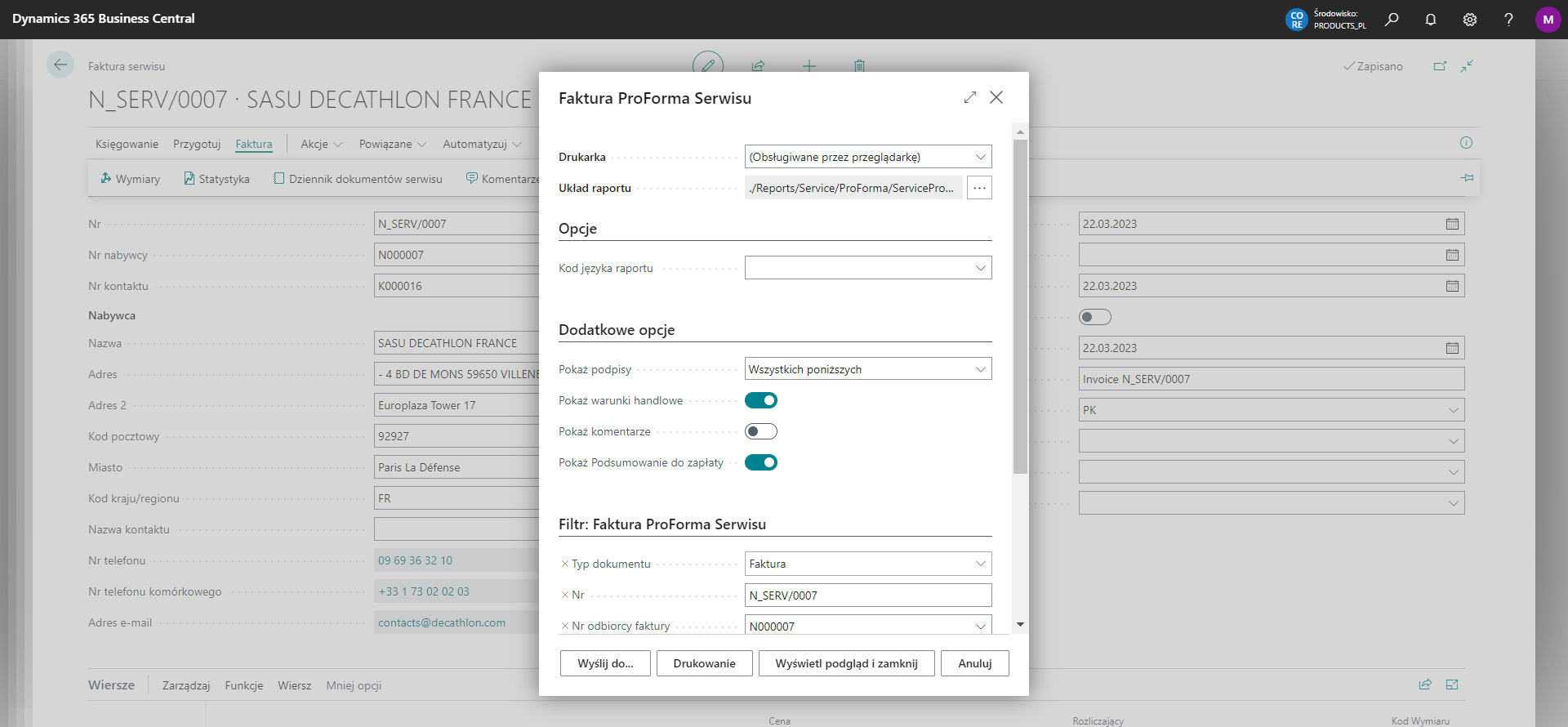Click dialog scrollbar down arrow

1020,624
